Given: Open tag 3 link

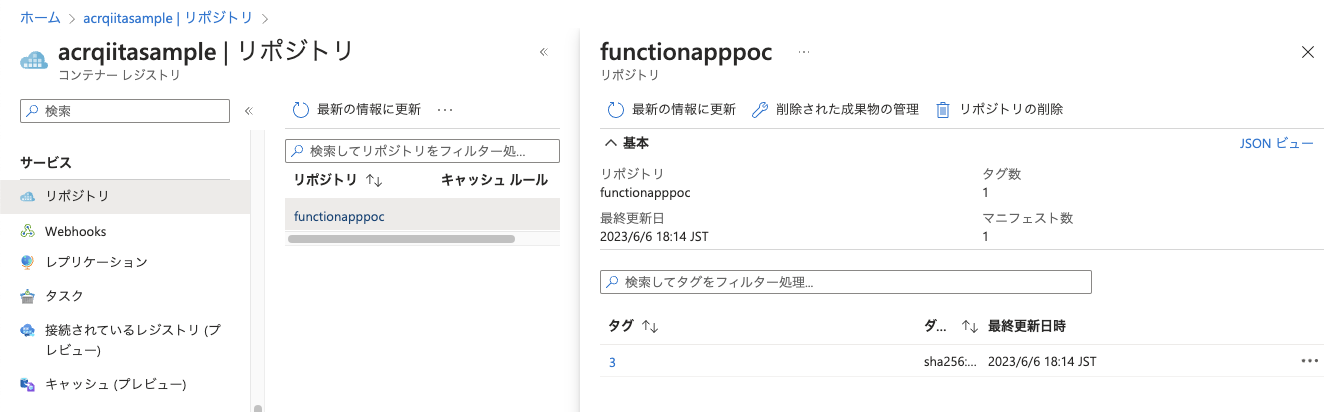Looking at the screenshot, I should click(612, 362).
